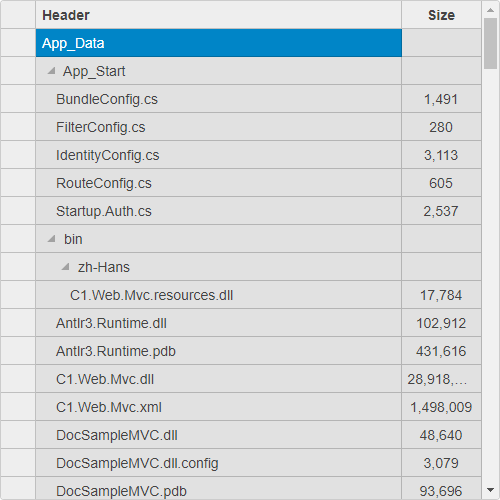Screen dimensions: 500x500
Task: Click the top-left select-all corner cell
Action: (x=18, y=15)
